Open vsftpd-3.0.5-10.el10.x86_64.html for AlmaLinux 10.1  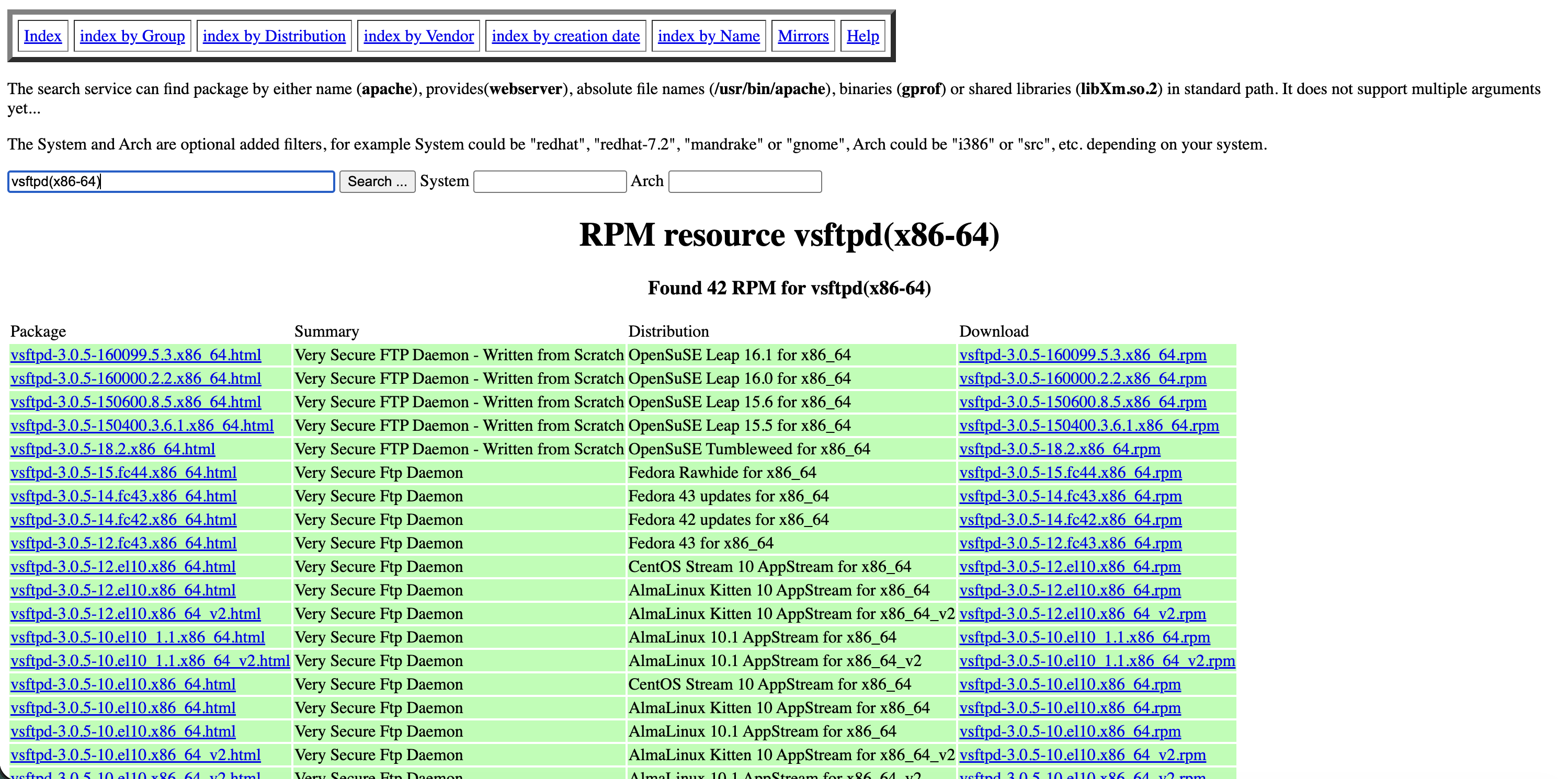pos(123,731)
